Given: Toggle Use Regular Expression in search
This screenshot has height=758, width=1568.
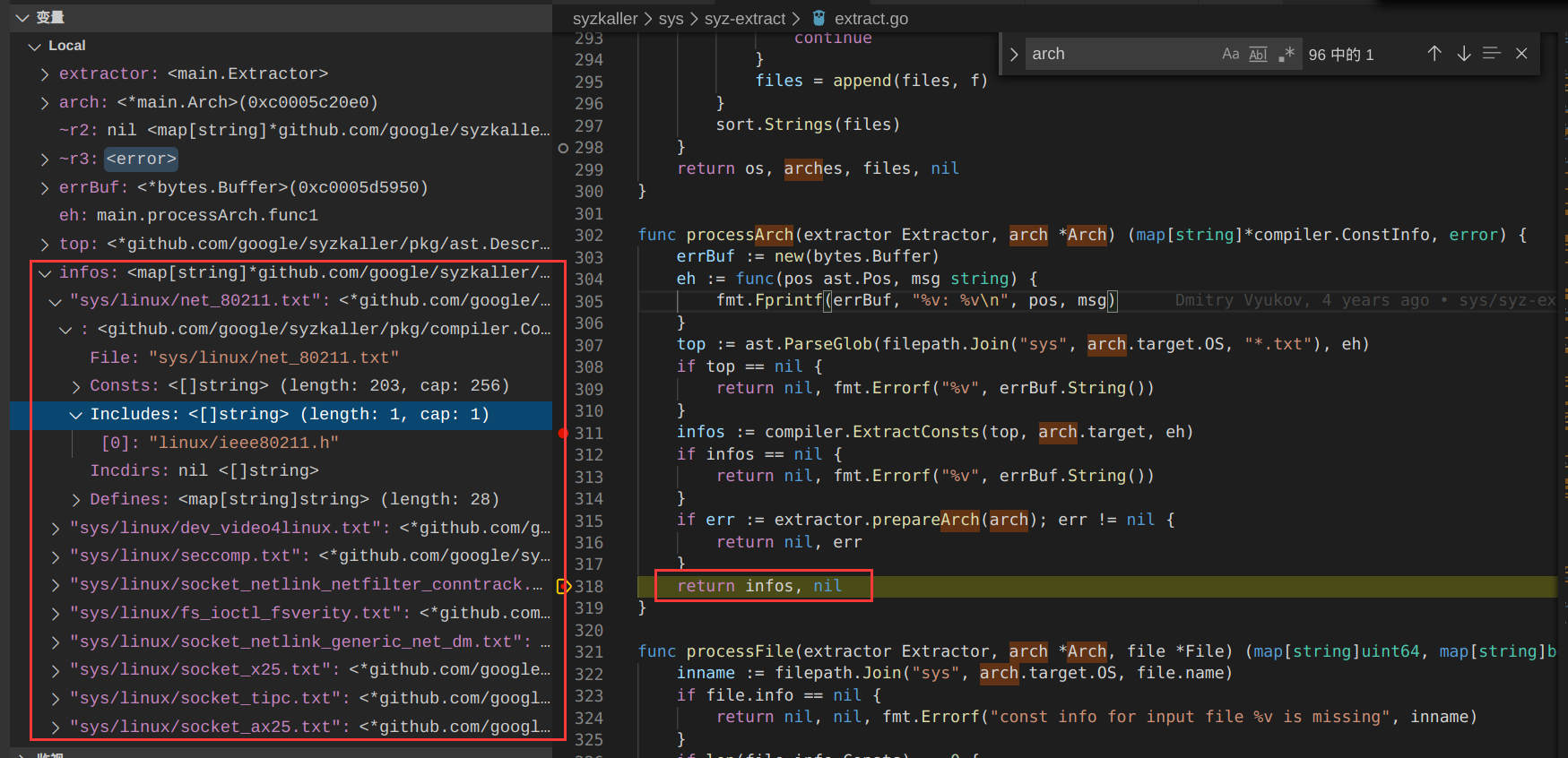Looking at the screenshot, I should click(x=1286, y=54).
